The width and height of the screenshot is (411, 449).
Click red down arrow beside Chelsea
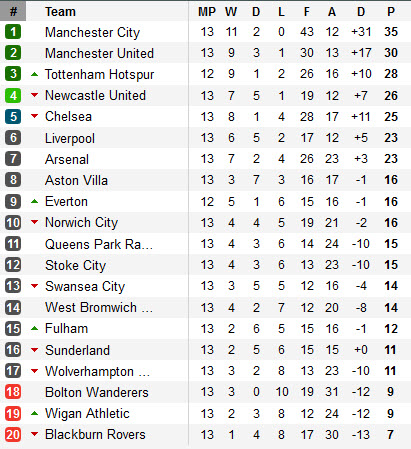pyautogui.click(x=34, y=116)
